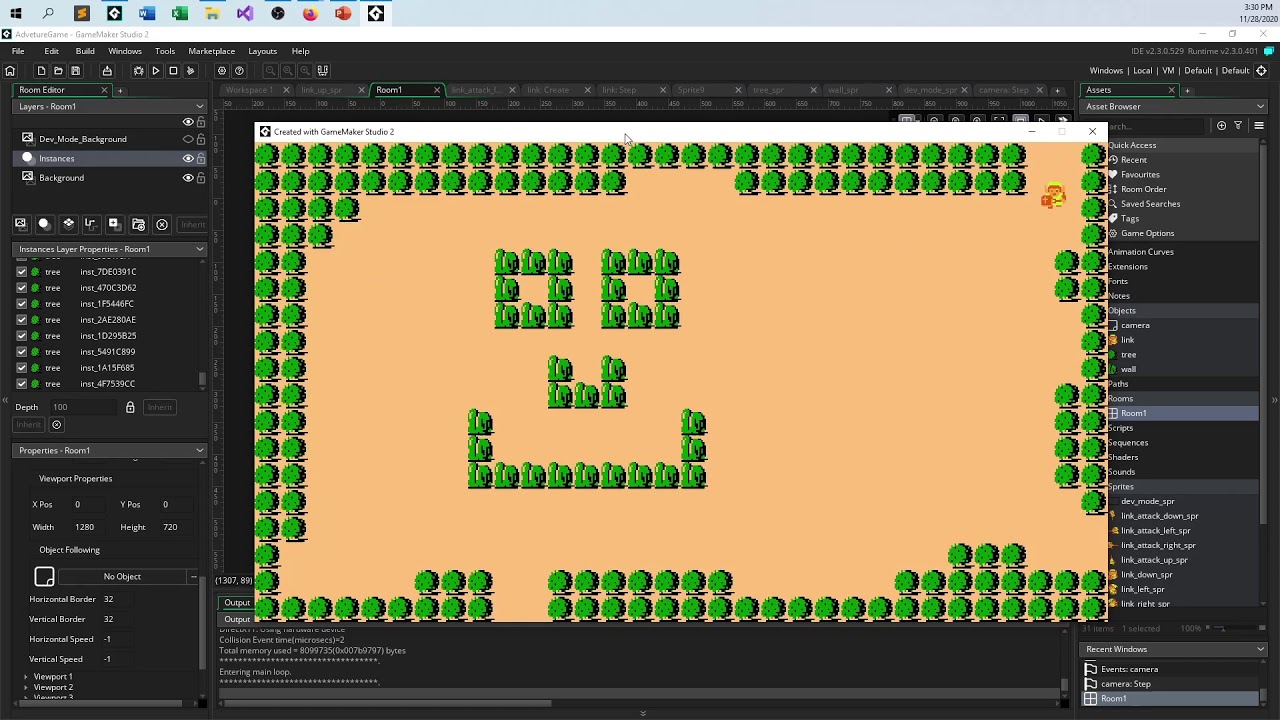Start the debugger with the bug icon
The image size is (1280, 720).
point(138,71)
